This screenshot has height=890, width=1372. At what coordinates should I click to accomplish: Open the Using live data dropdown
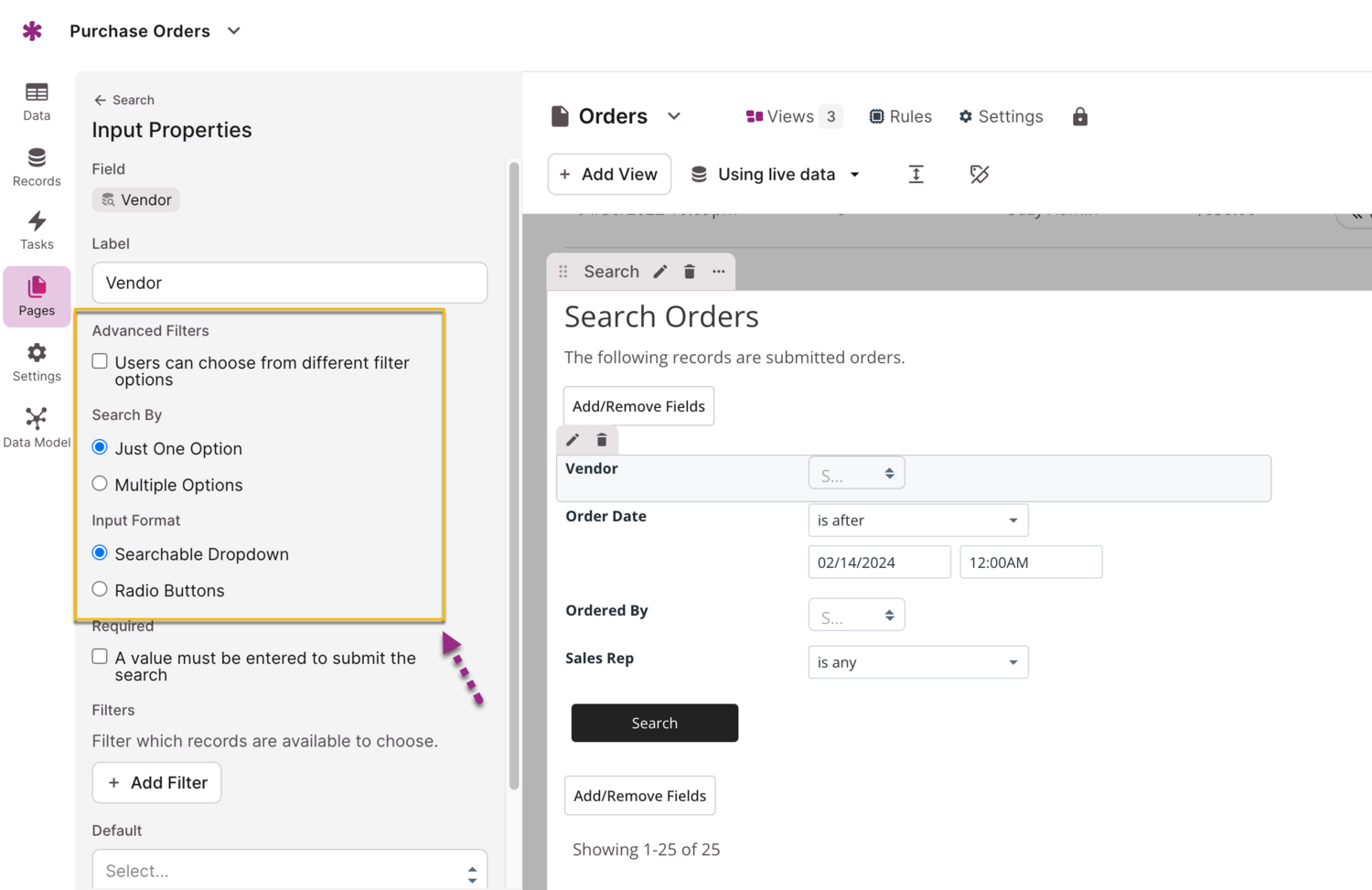[776, 174]
